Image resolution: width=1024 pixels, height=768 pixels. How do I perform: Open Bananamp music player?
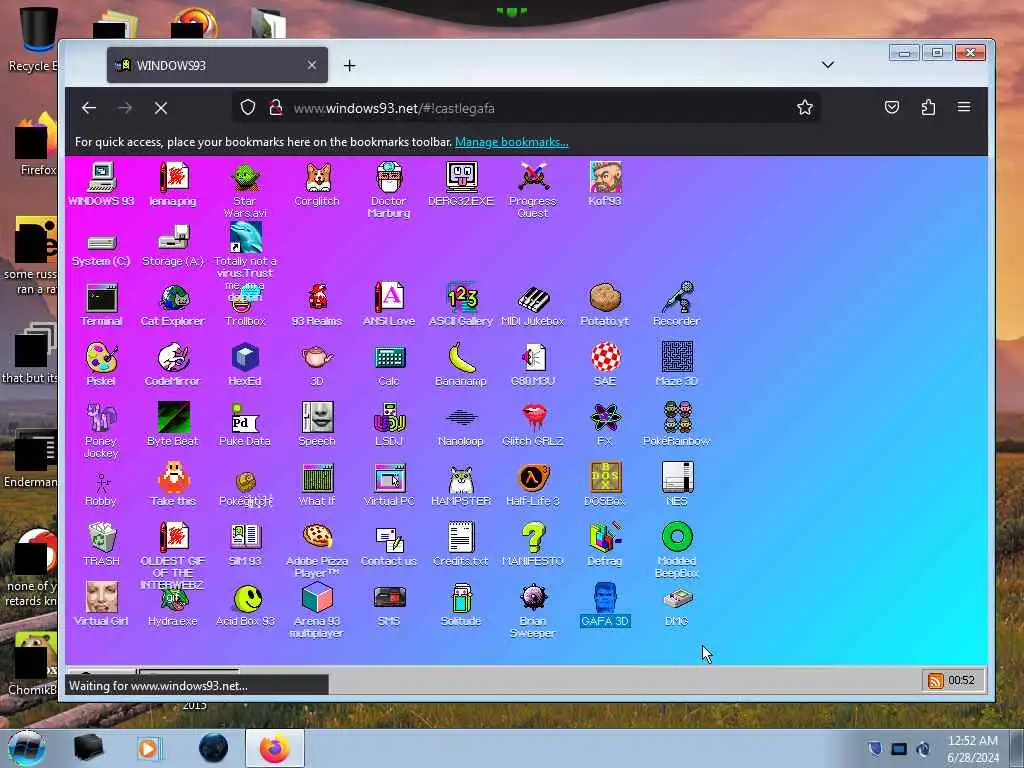(x=461, y=364)
